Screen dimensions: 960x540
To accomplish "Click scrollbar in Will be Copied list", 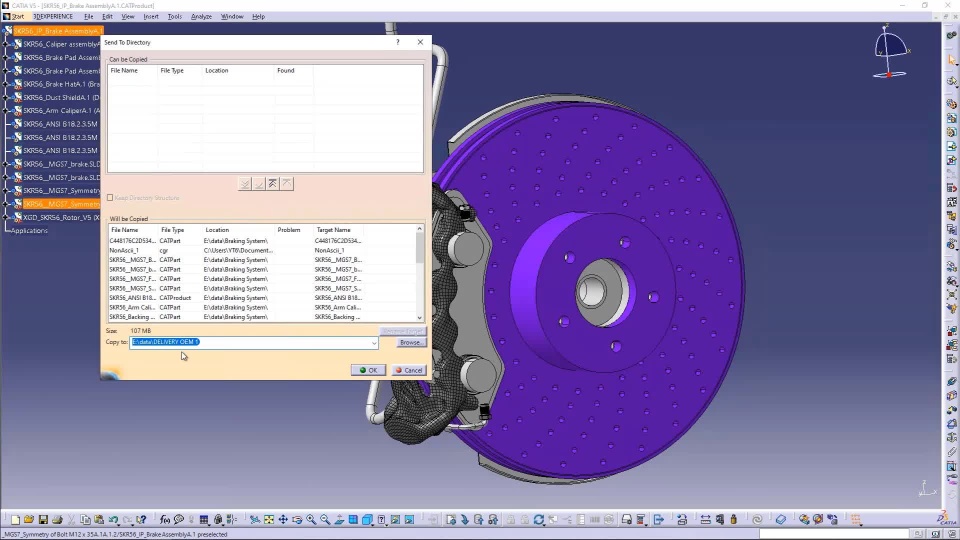I will 419,247.
